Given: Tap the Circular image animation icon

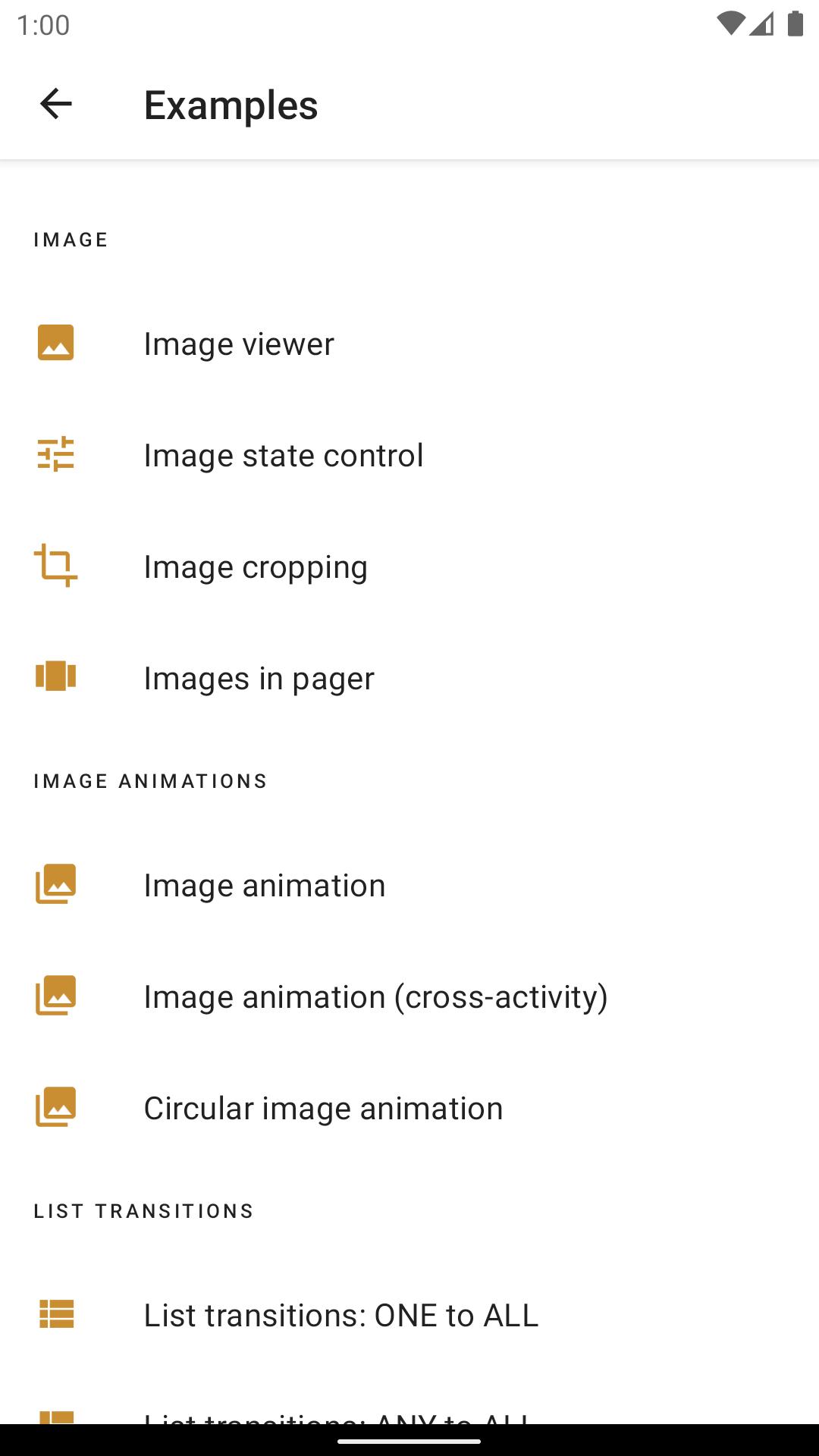Looking at the screenshot, I should pos(56,1107).
